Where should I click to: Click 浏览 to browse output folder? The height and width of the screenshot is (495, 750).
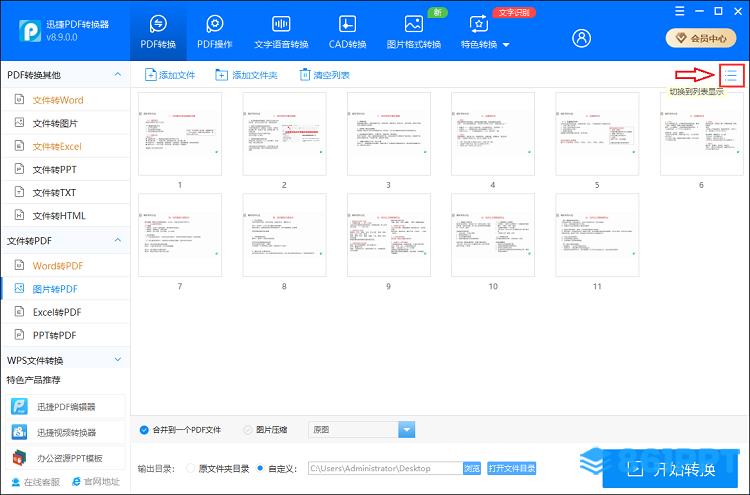click(x=472, y=468)
